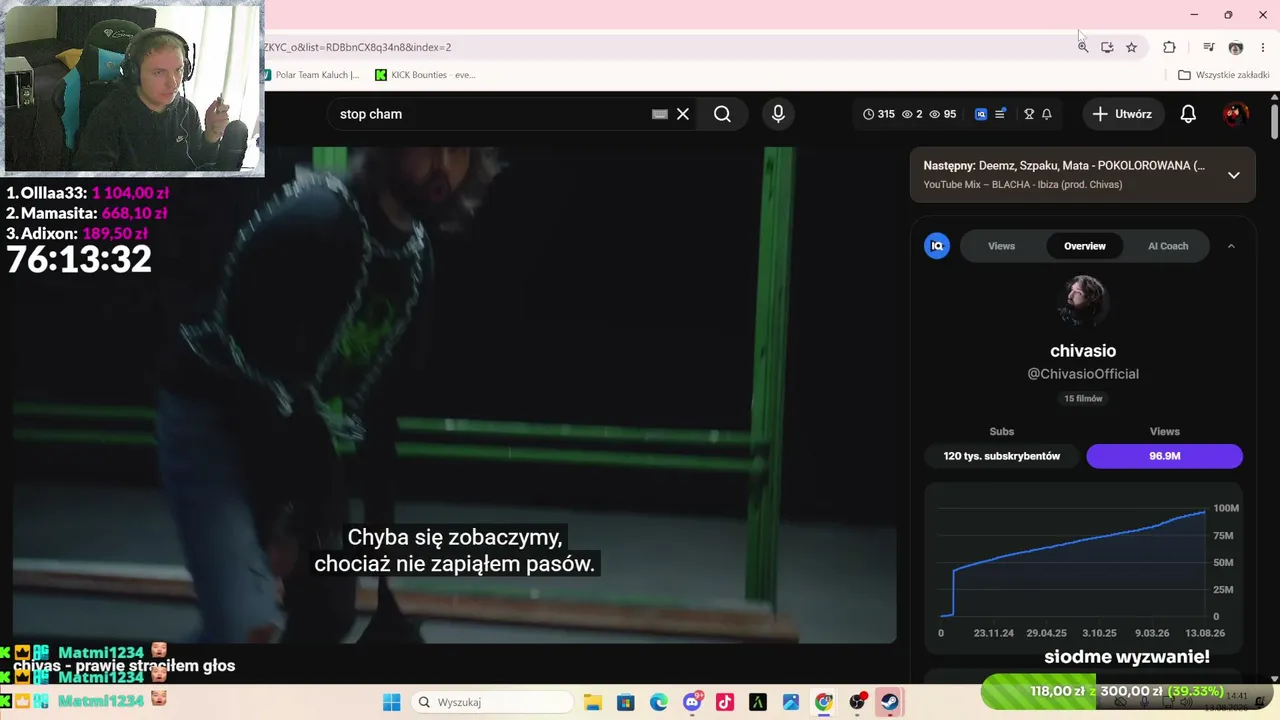Select the 96.9M views stat button
The image size is (1280, 720).
click(x=1165, y=456)
